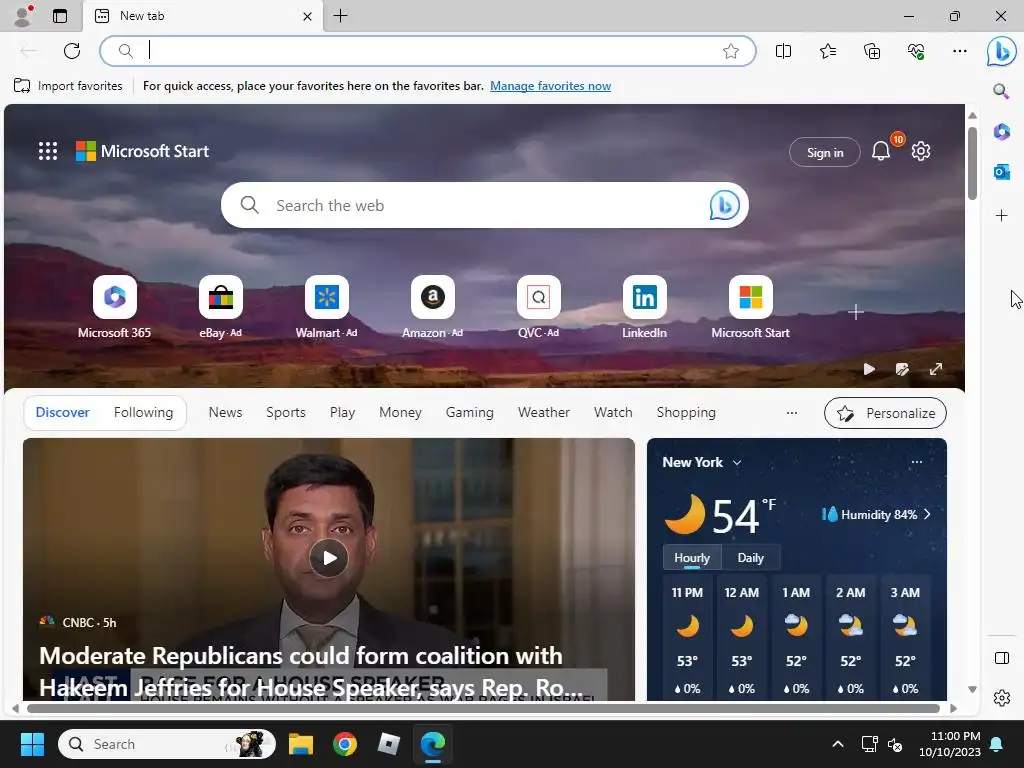
Task: Add this page to favorites star
Action: pos(731,51)
